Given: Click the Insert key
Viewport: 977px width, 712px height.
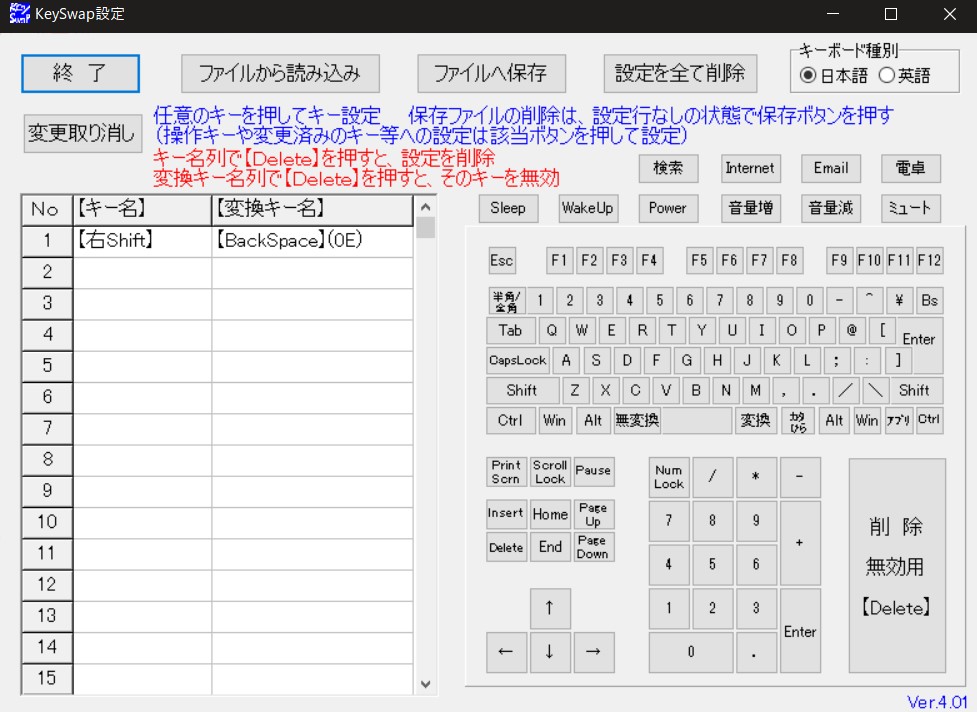Looking at the screenshot, I should [506, 514].
